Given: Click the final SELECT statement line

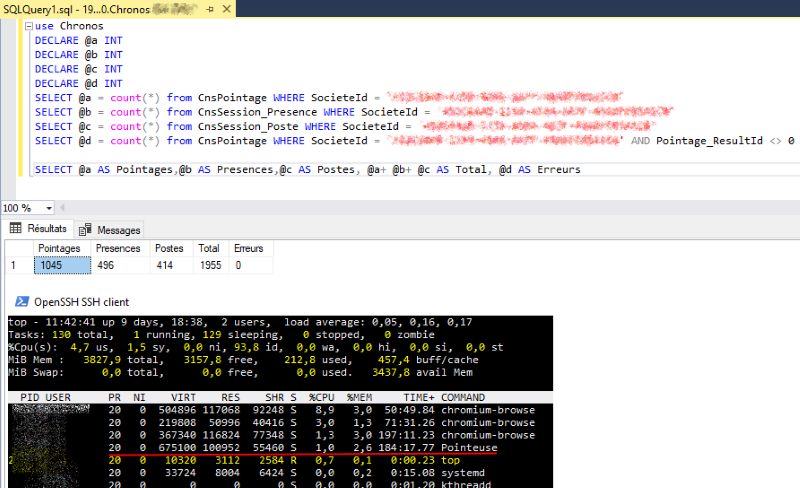Looking at the screenshot, I should pyautogui.click(x=300, y=170).
